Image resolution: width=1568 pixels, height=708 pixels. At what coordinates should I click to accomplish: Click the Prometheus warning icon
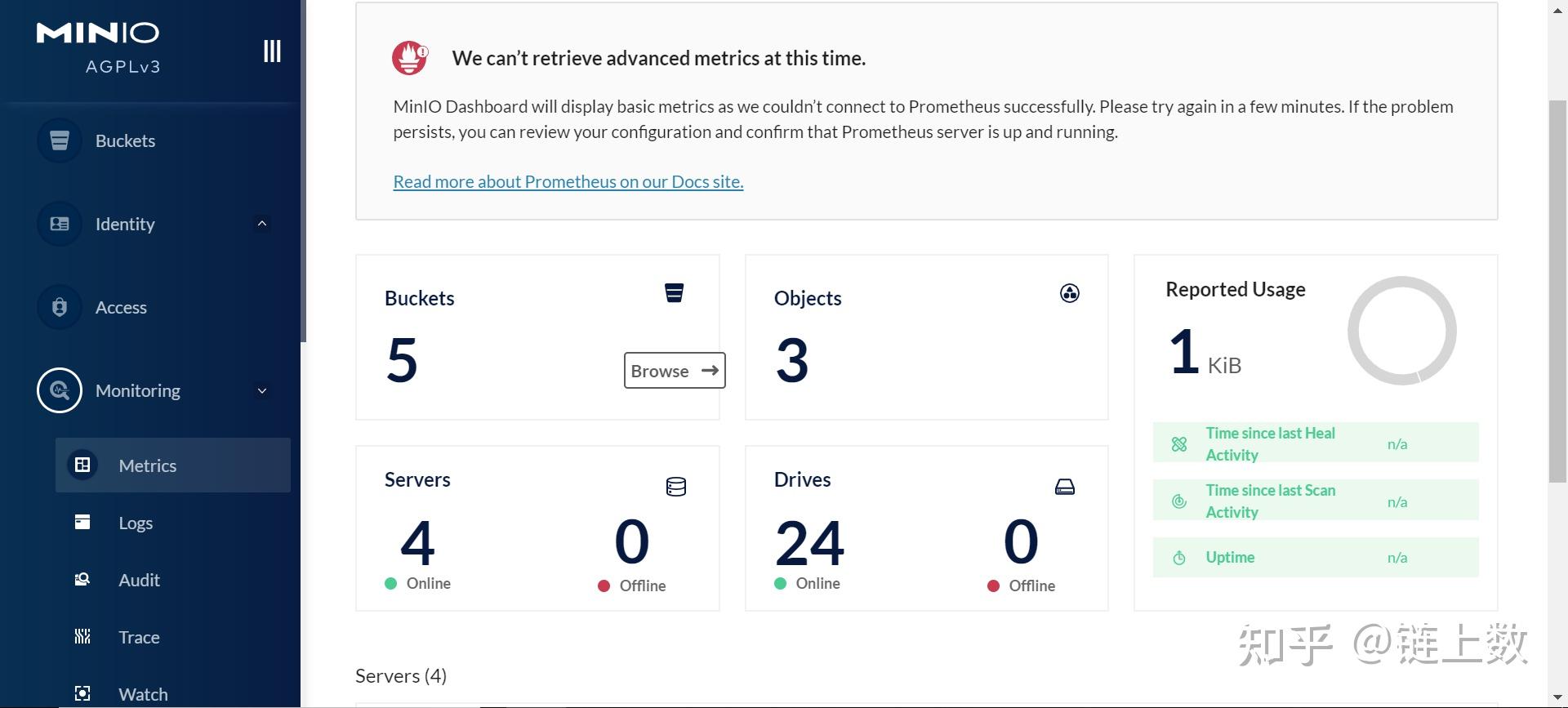(x=410, y=58)
